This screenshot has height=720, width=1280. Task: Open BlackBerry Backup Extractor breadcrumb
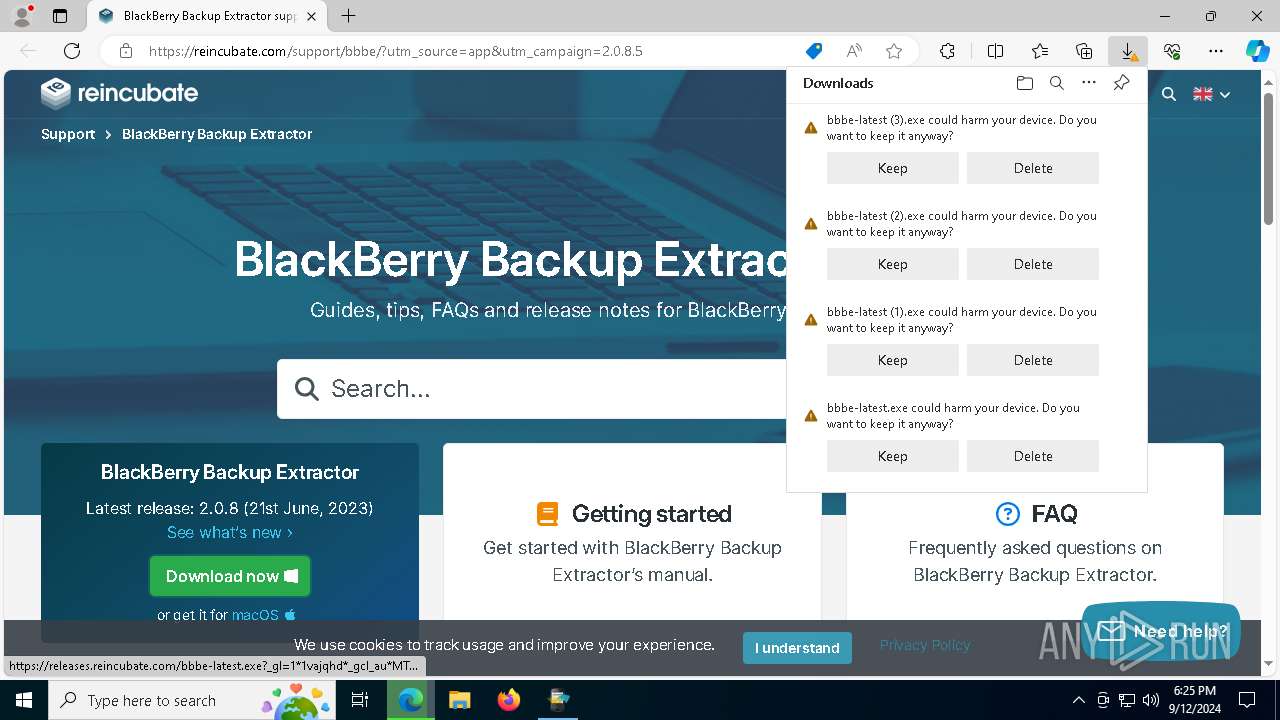pos(217,134)
